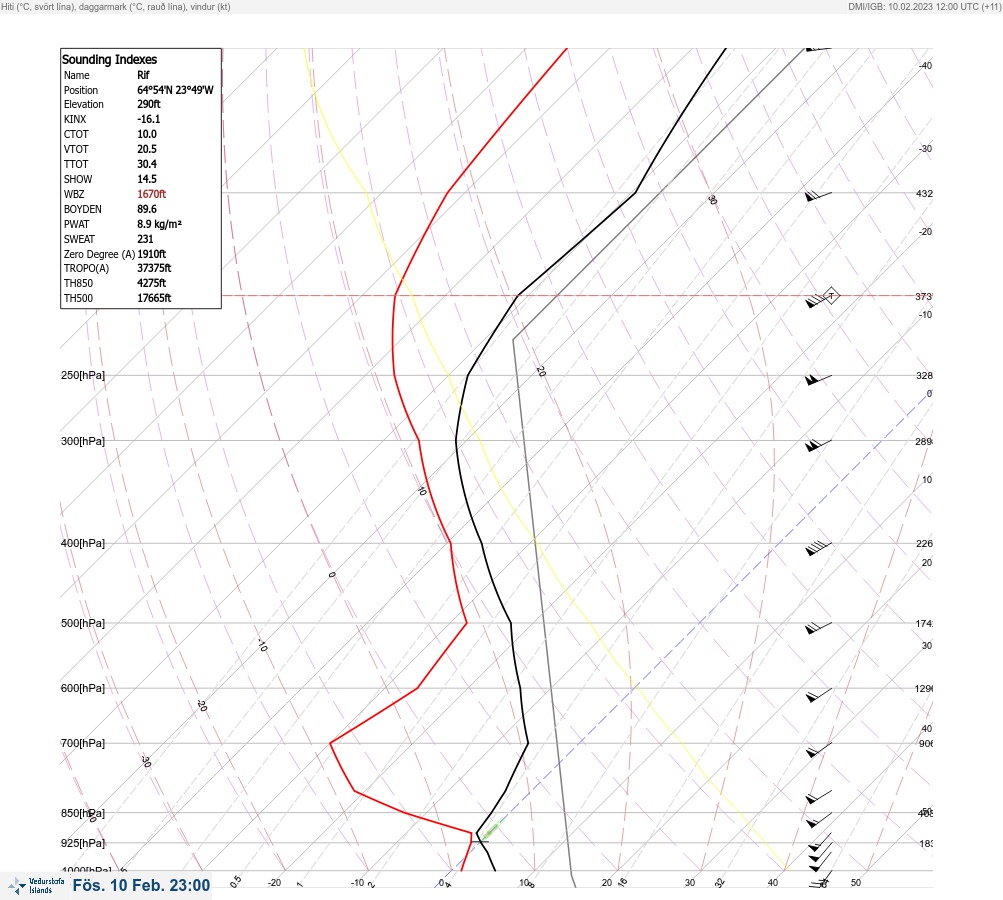The height and width of the screenshot is (900, 1003).
Task: Click the wind barb at 600 hPa
Action: coord(819,695)
